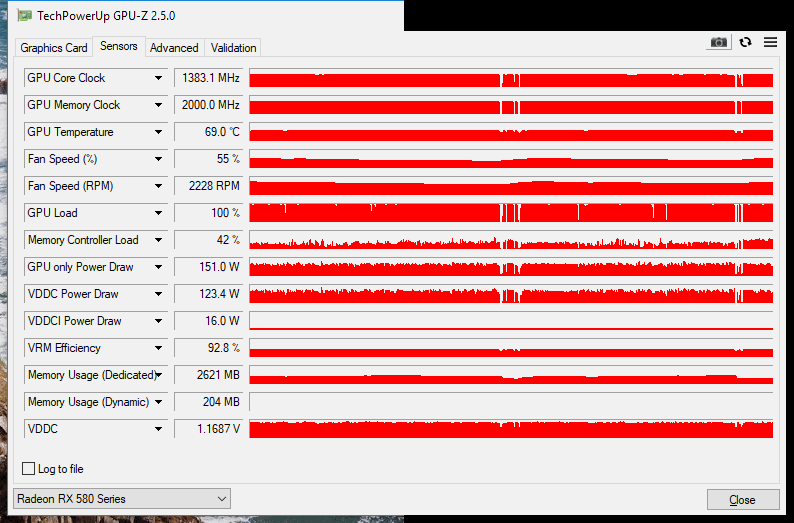
Task: Open the GPU Memory Clock dropdown arrow
Action: pyautogui.click(x=158, y=105)
